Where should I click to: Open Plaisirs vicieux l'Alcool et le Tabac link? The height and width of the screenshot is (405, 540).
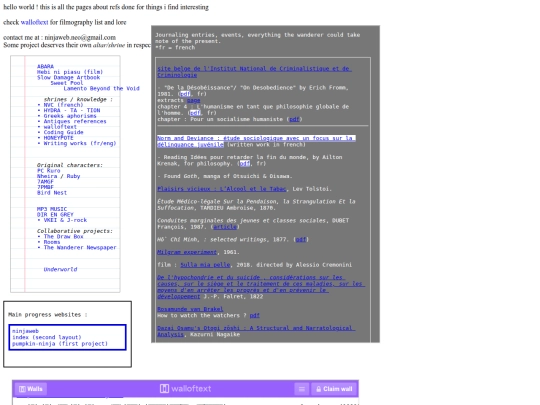(x=222, y=189)
